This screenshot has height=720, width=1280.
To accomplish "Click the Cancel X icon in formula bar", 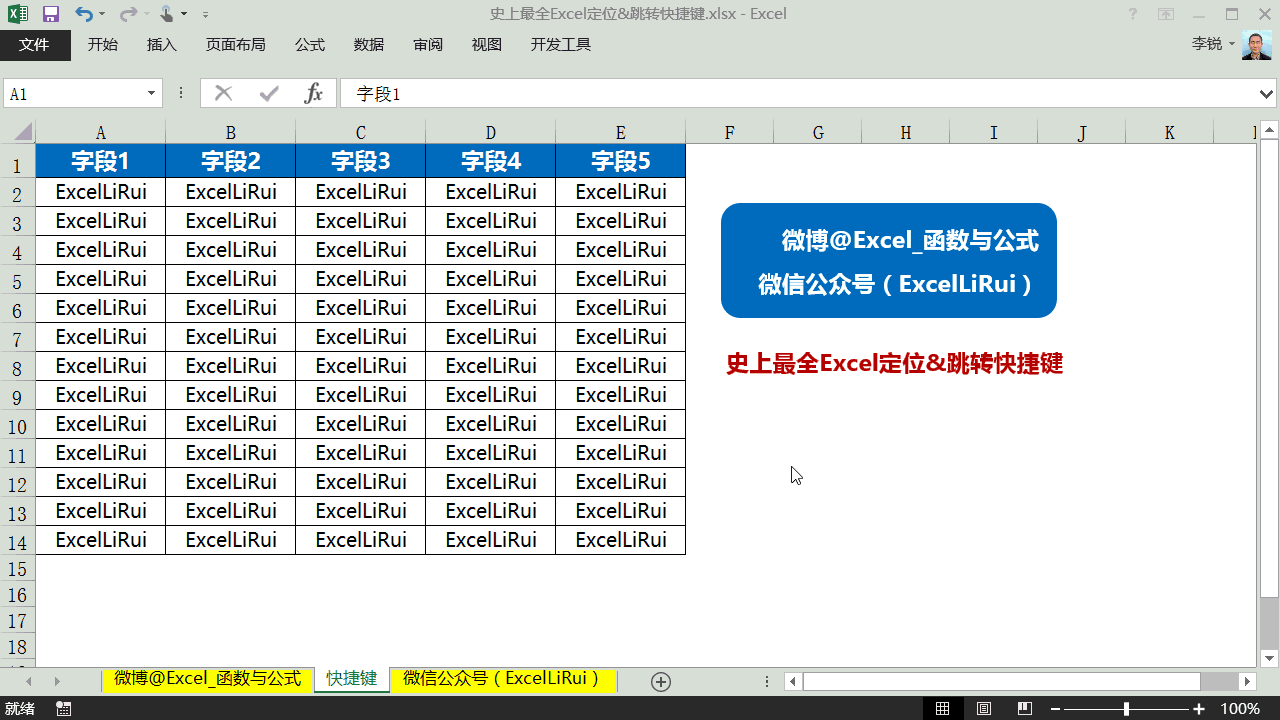I will click(x=223, y=94).
